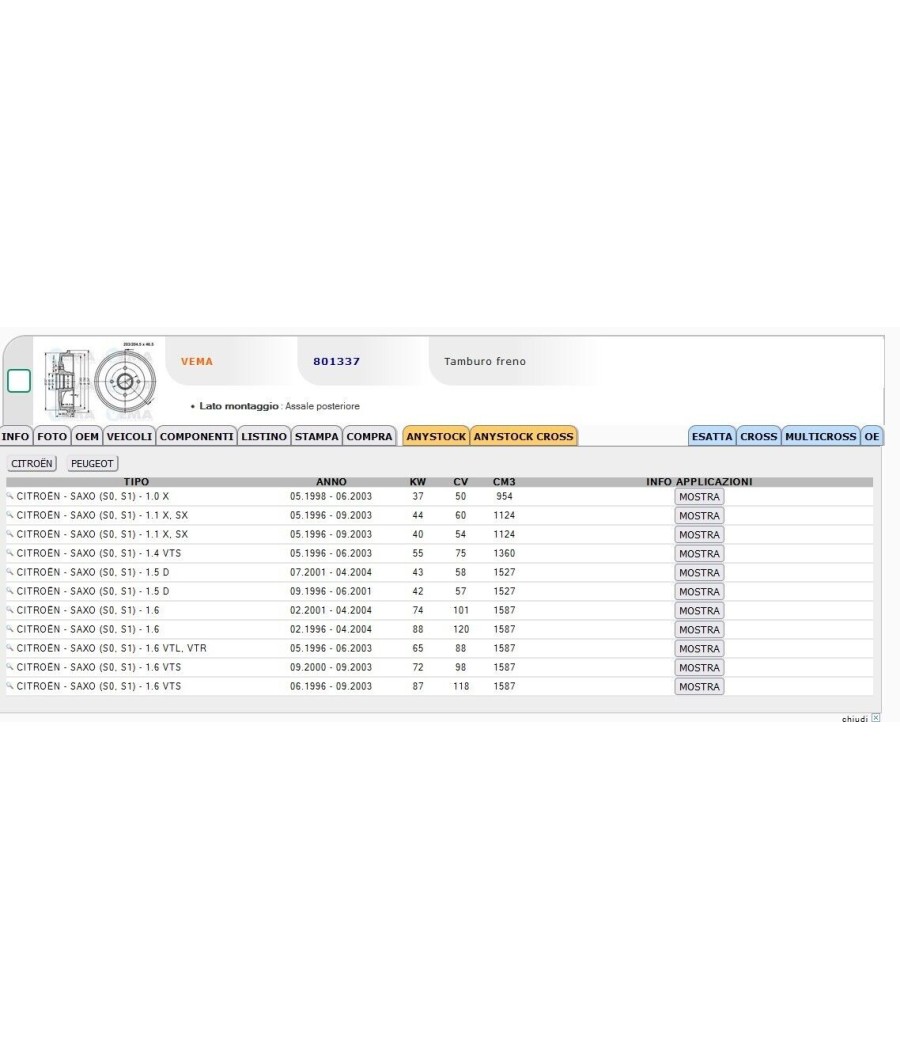Click MOSTRA for Saxo 1.6 74 kW
This screenshot has width=900, height=1050.
(x=699, y=611)
